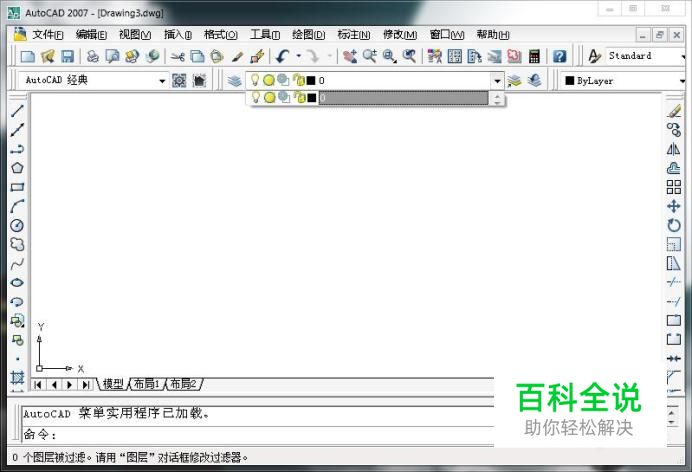The image size is (692, 472).
Task: Select the Move tool
Action: [x=673, y=206]
